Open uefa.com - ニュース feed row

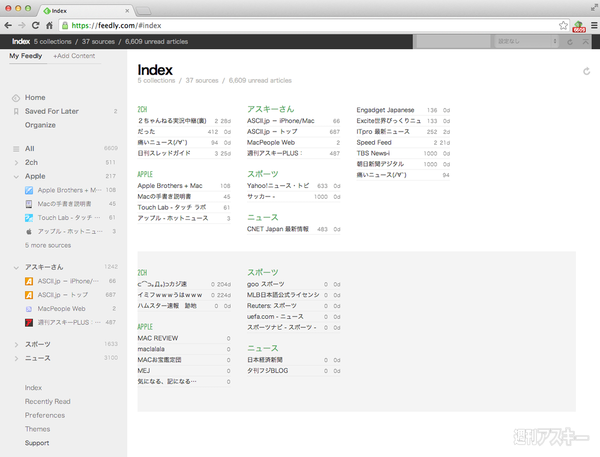point(293,317)
